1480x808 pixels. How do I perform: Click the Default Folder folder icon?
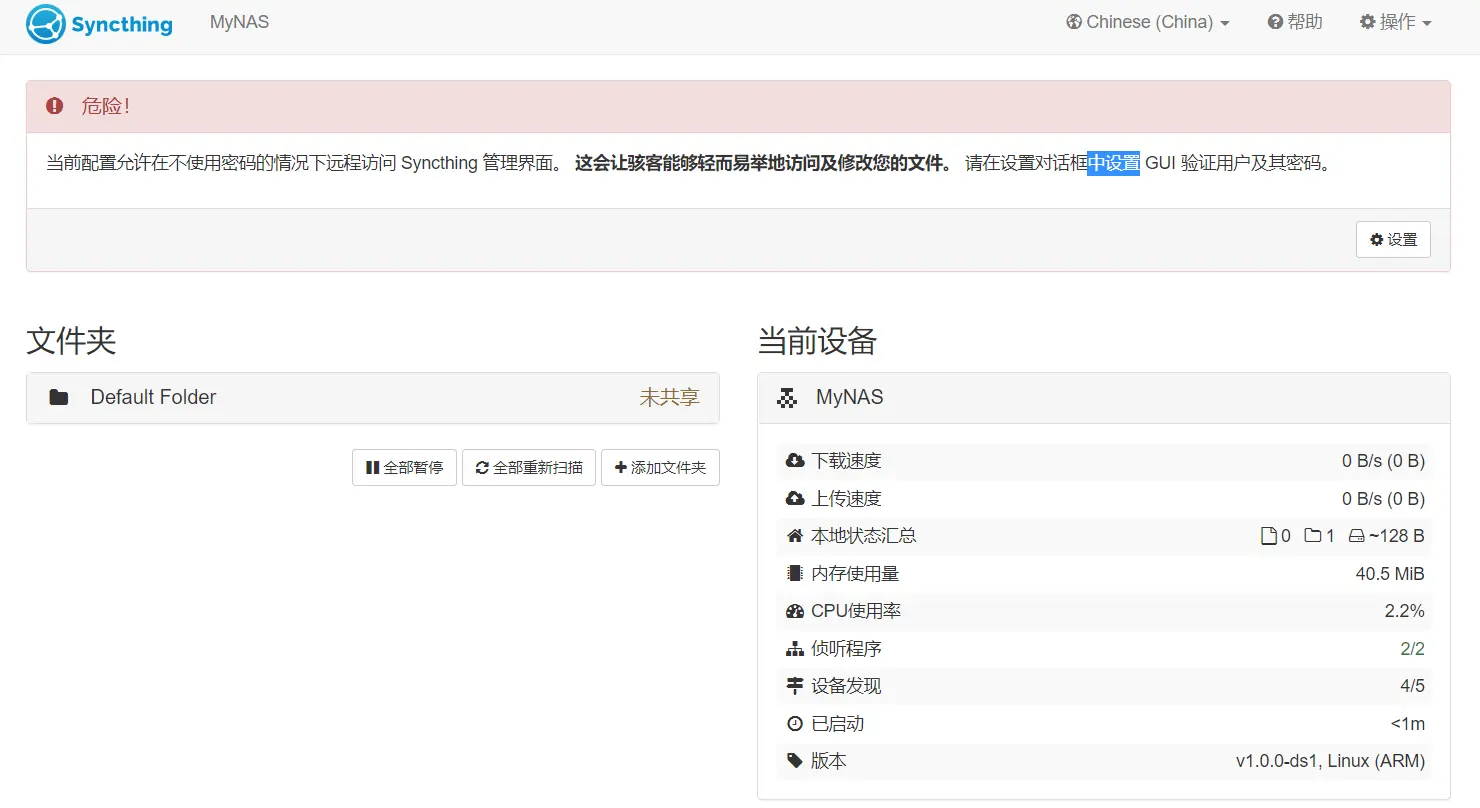pyautogui.click(x=59, y=398)
